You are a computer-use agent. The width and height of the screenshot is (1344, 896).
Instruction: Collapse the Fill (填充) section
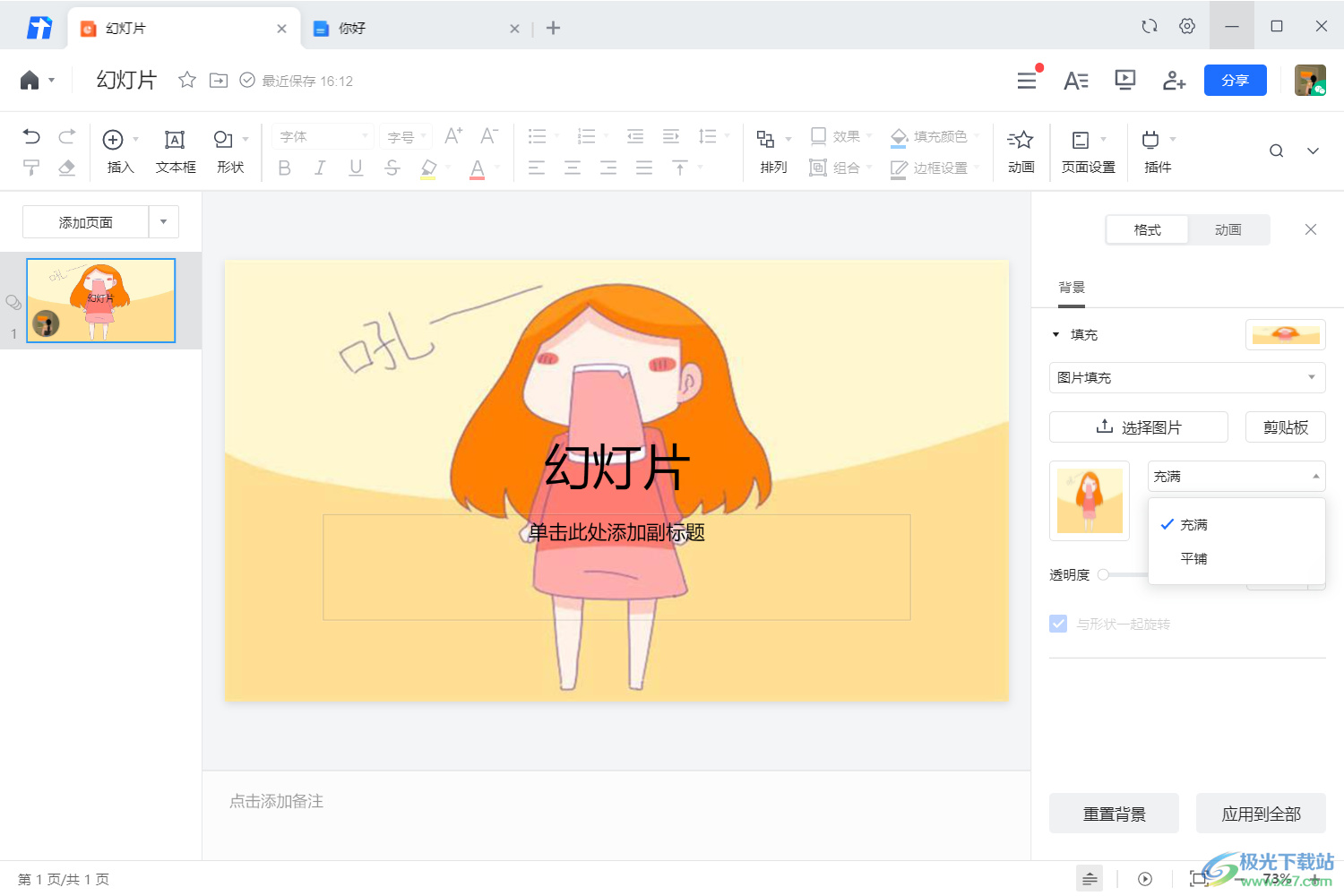[1056, 334]
